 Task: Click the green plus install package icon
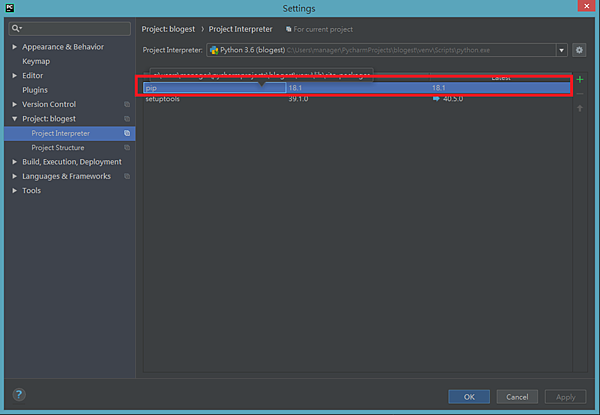580,79
